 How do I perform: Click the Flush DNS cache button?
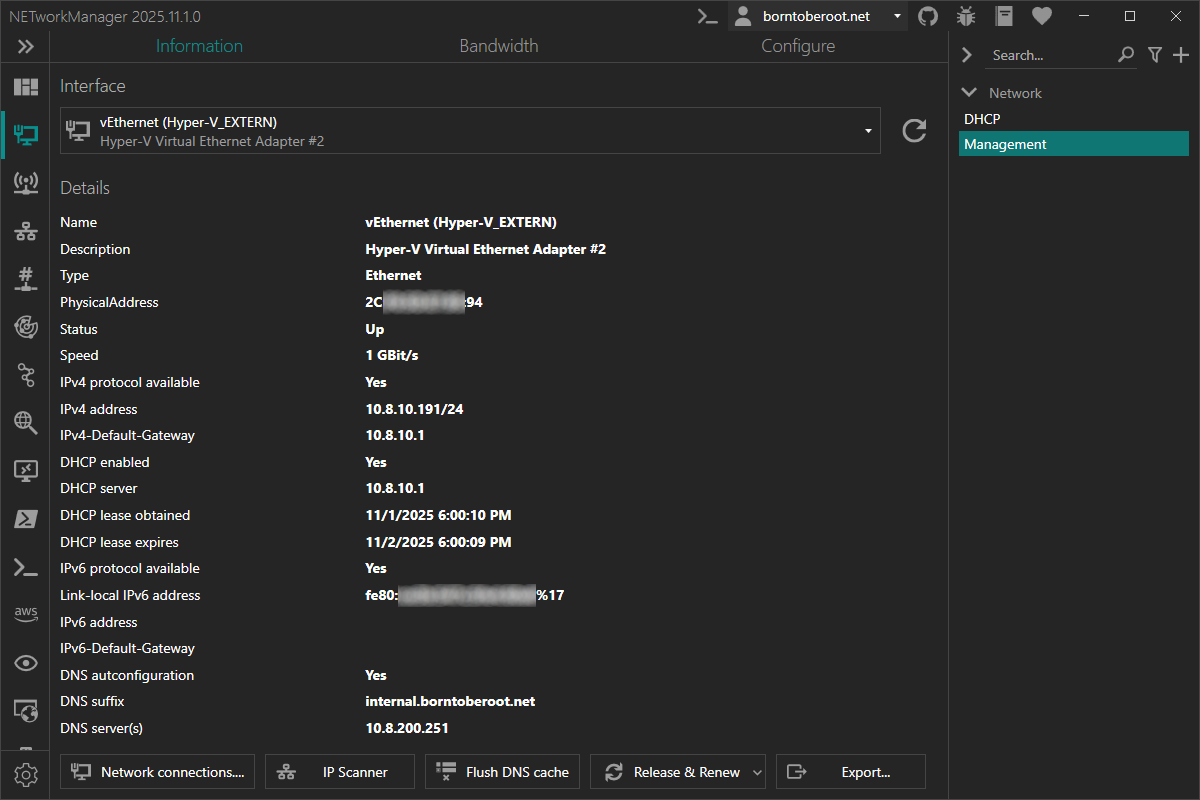coord(502,771)
